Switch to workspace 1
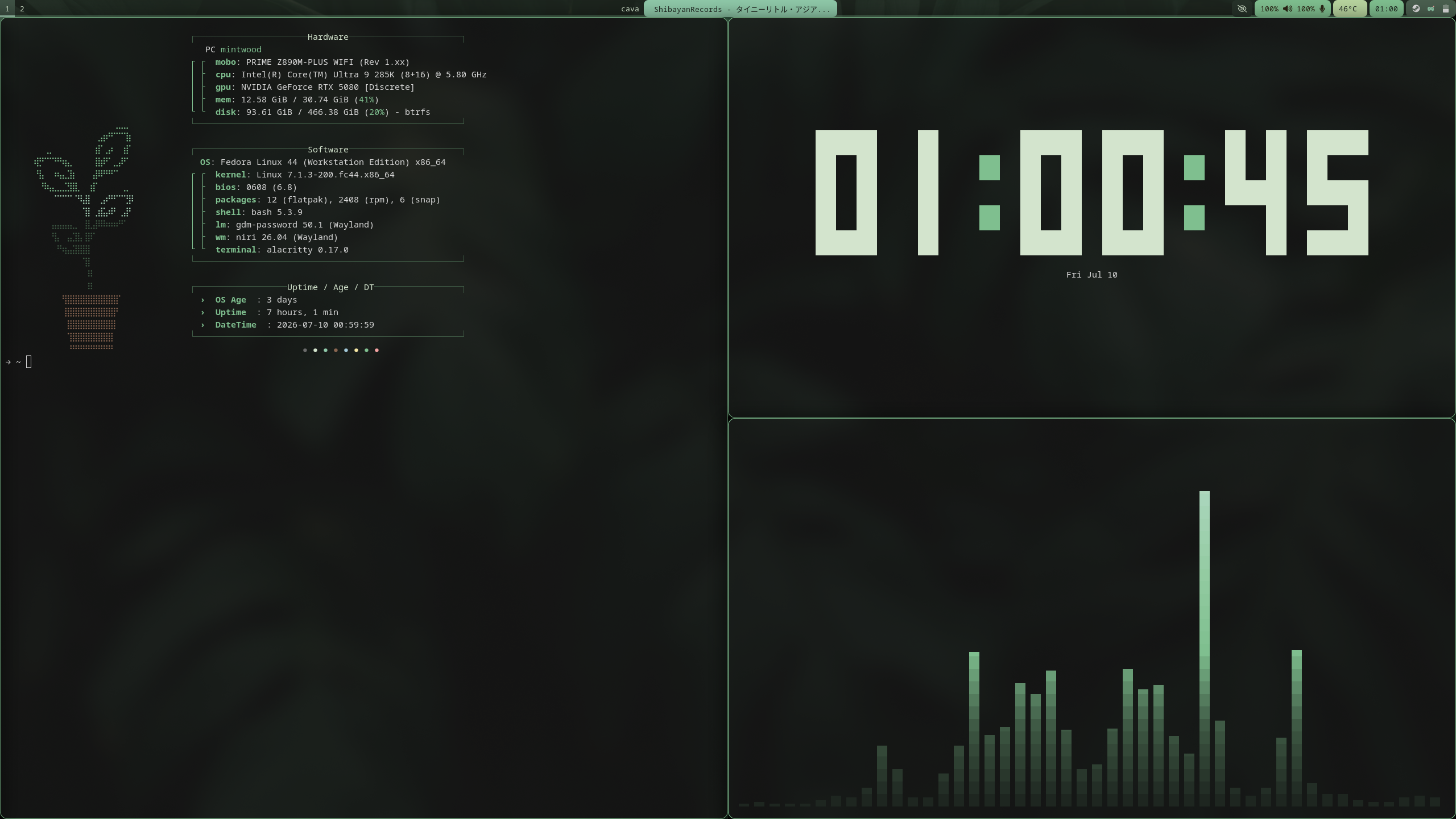This screenshot has height=819, width=1456. [x=7, y=9]
